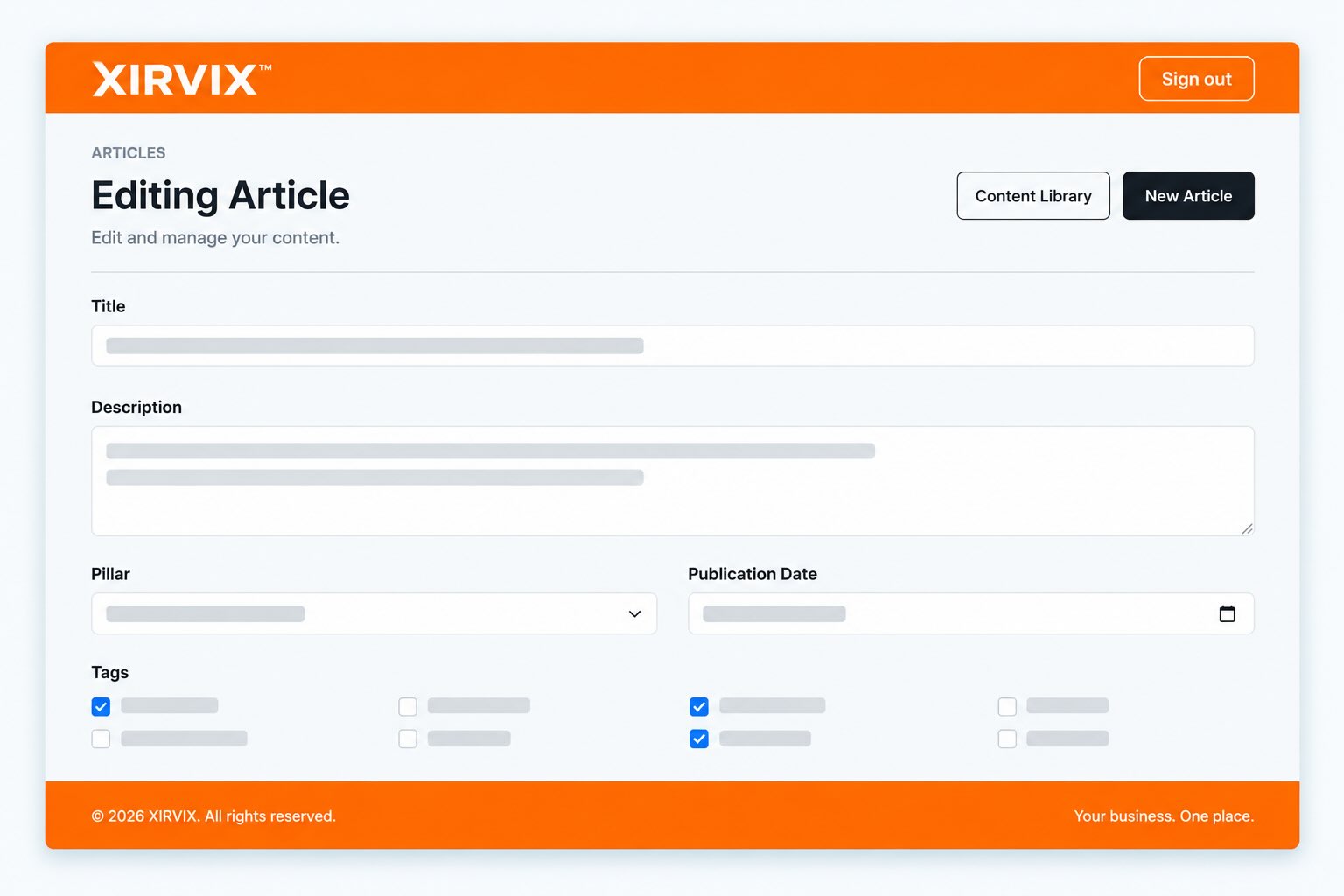1344x896 pixels.
Task: Click the "Pillar" field label
Action: (x=110, y=574)
